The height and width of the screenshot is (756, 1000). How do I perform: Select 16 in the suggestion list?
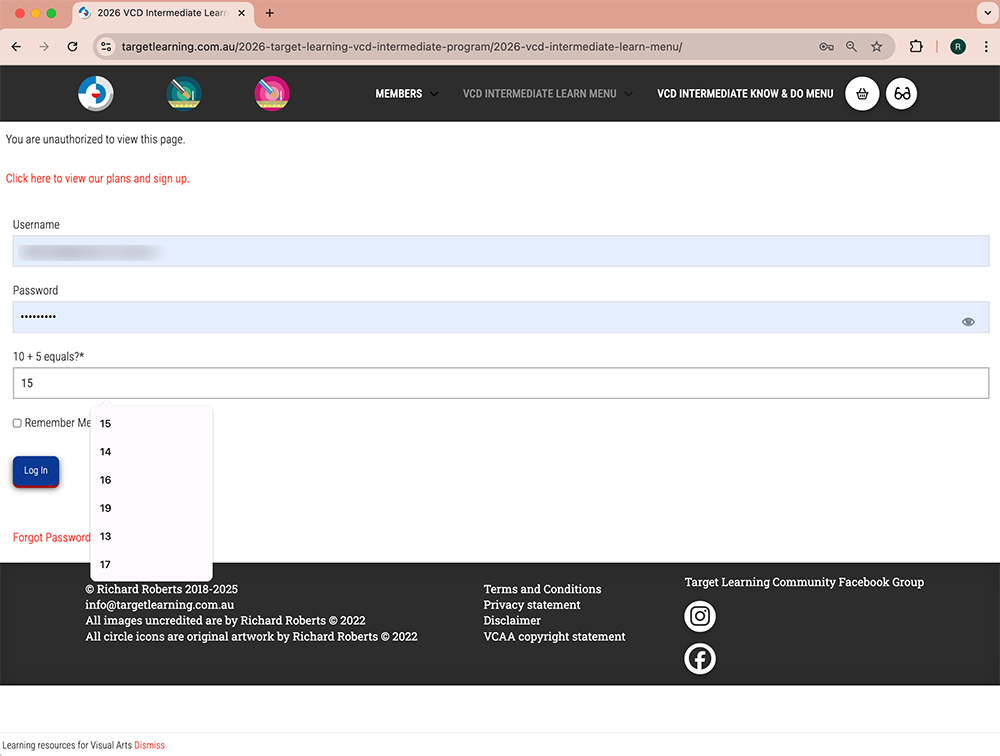[106, 480]
